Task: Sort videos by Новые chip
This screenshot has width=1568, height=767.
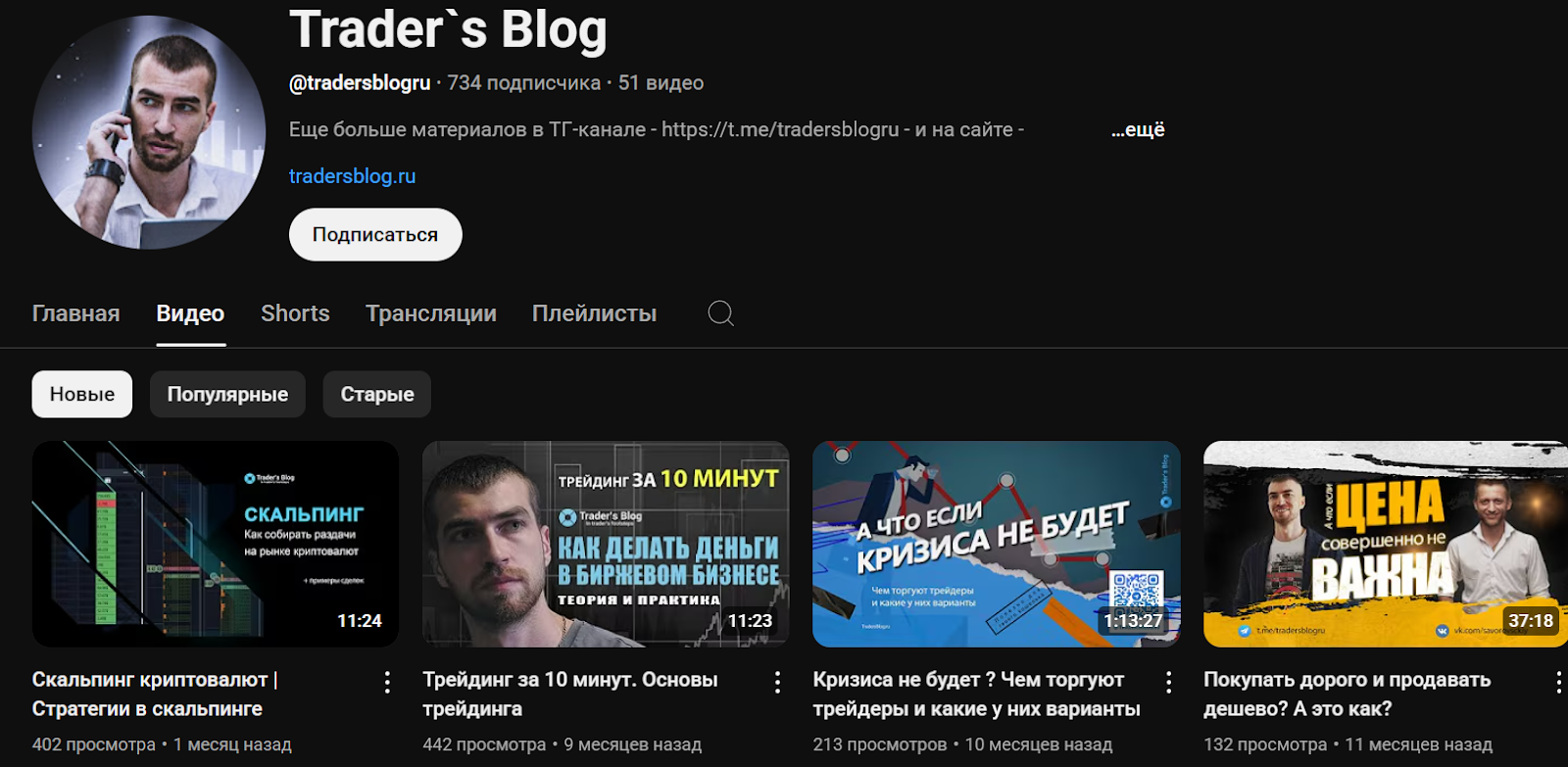Action: point(82,394)
